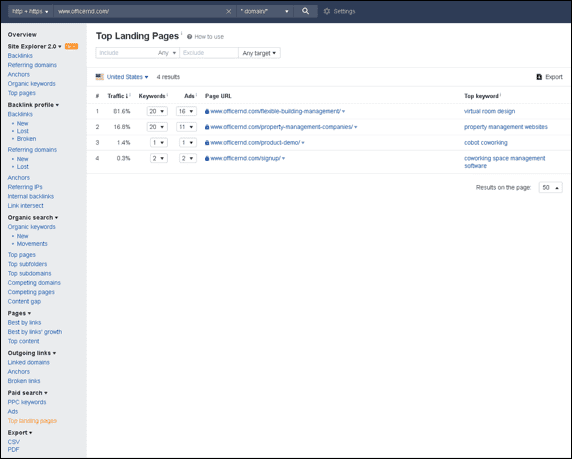The image size is (572, 459).
Task: Click the Export file icon
Action: click(539, 77)
